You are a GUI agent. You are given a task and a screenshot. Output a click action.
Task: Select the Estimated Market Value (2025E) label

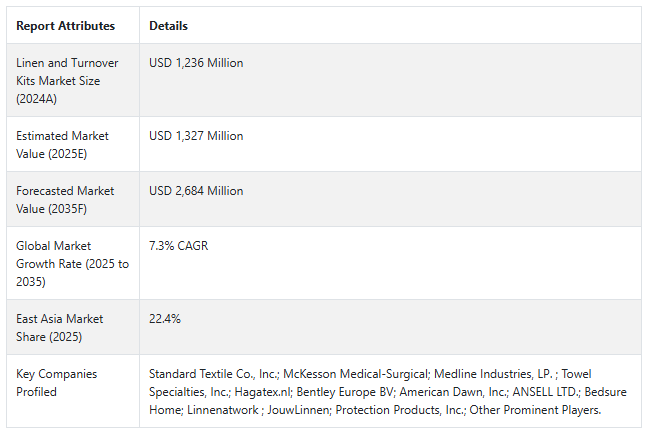click(x=62, y=144)
